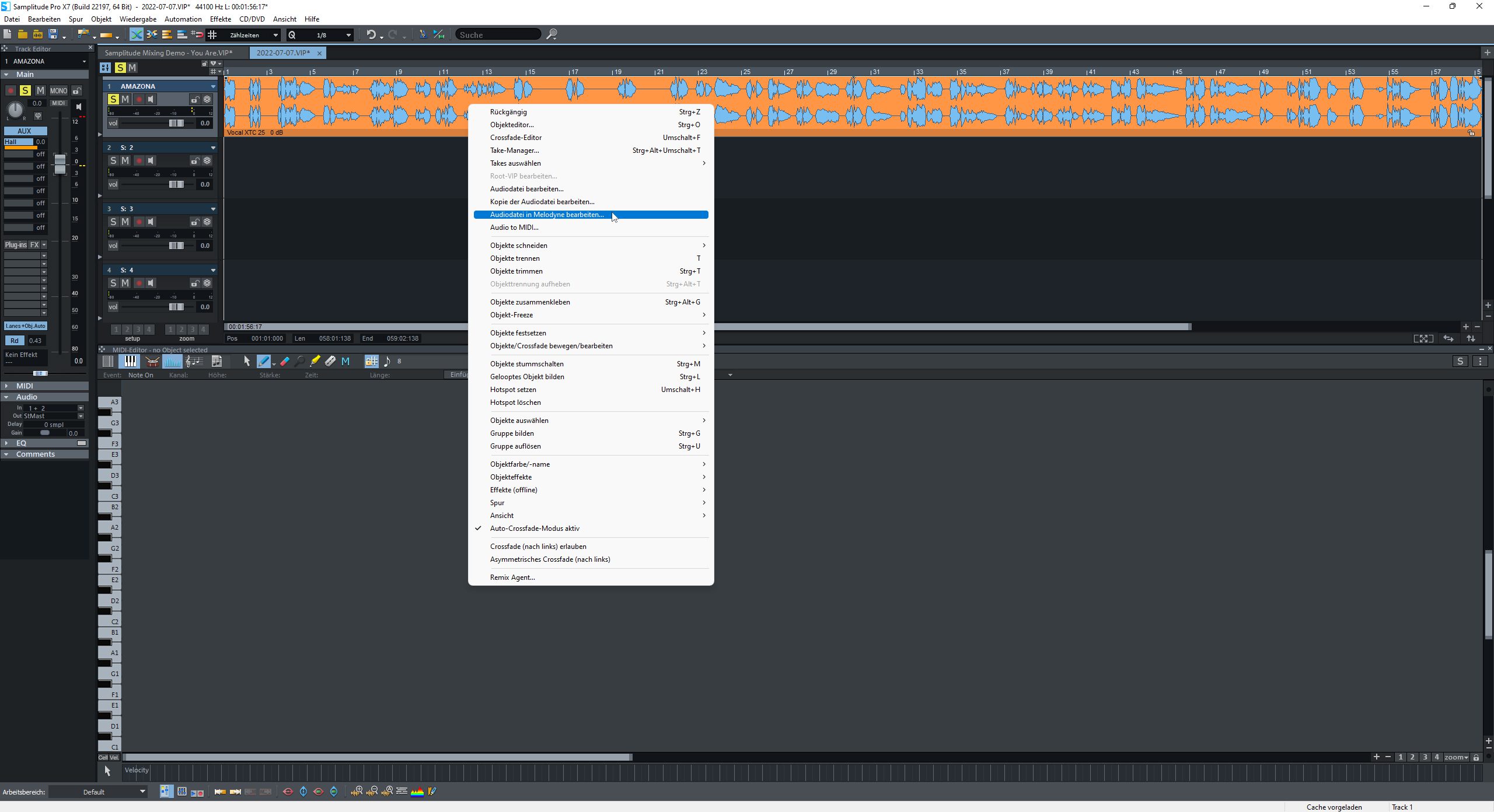Click the AUX button in Track Editor
This screenshot has height=812, width=1494.
[25, 131]
